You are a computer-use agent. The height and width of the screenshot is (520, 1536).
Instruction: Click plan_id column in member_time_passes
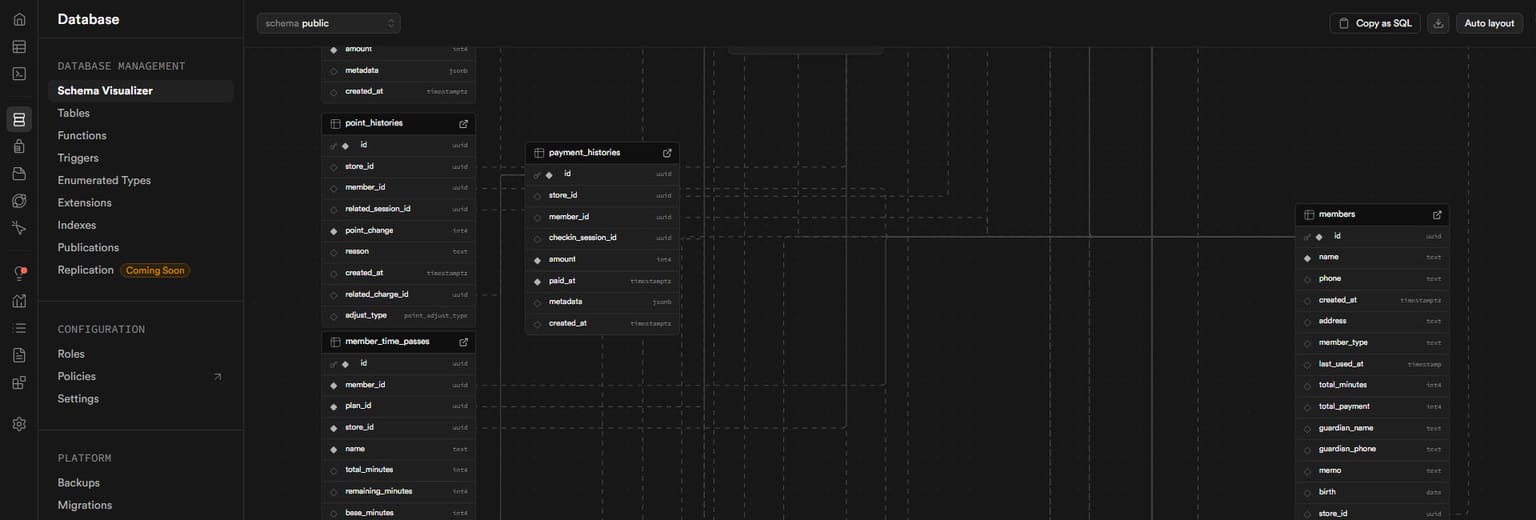tap(398, 406)
